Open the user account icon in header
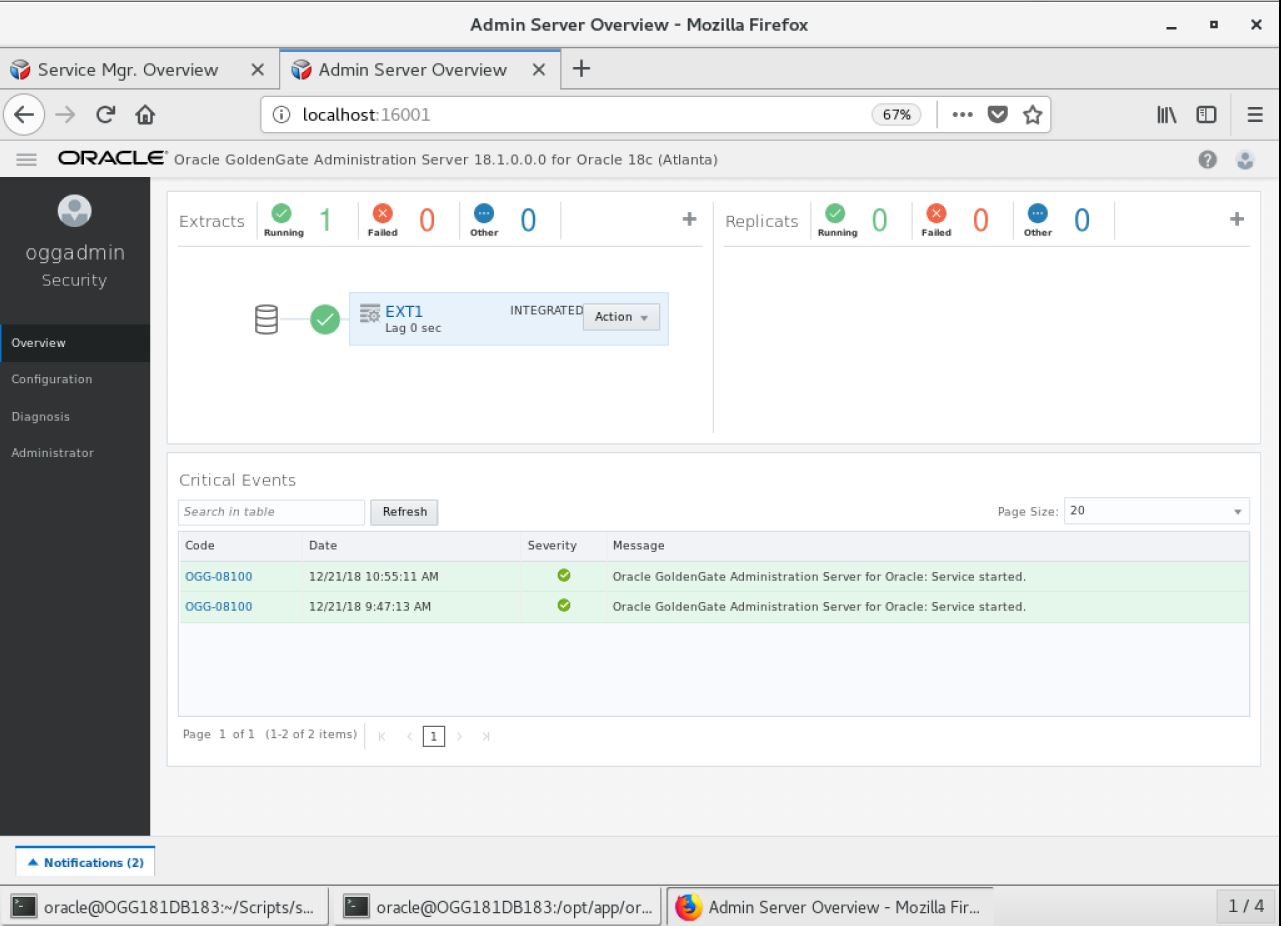The image size is (1281, 926). tap(1244, 160)
